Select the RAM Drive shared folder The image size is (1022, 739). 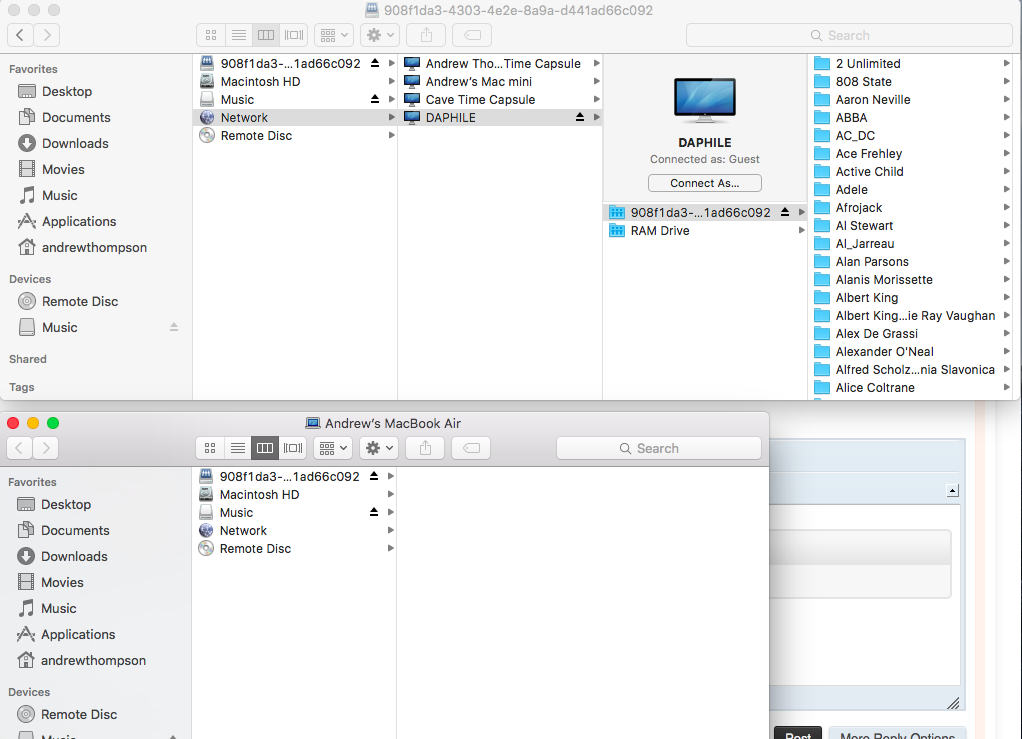(x=659, y=231)
